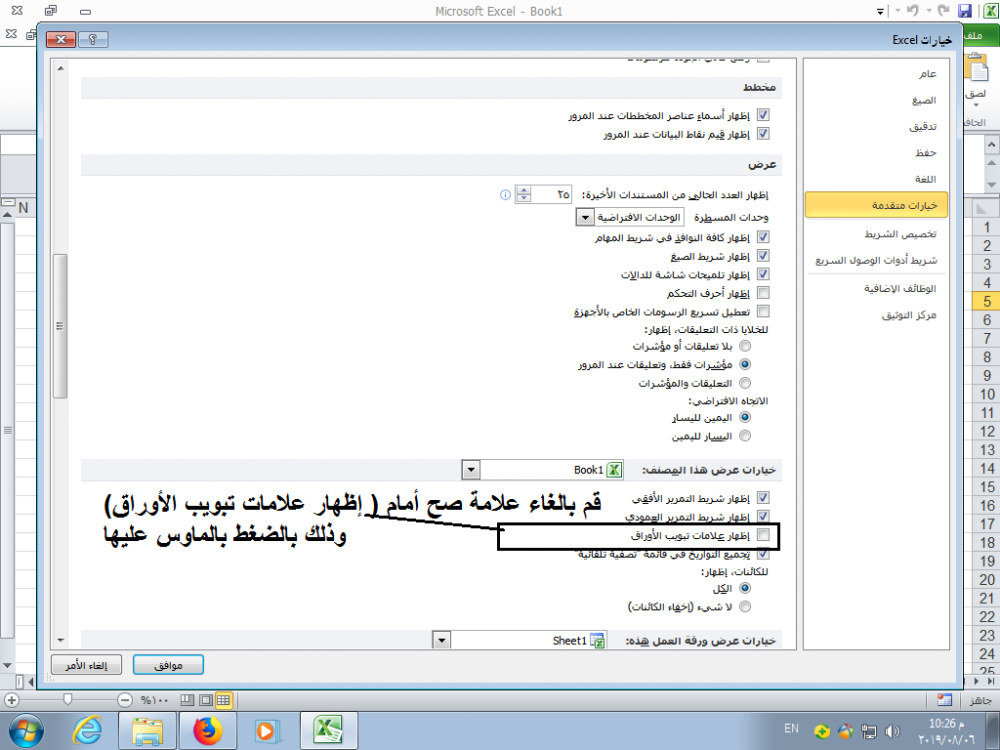The height and width of the screenshot is (750, 1000).
Task: Click the volume speaker icon in the tray
Action: [x=892, y=732]
